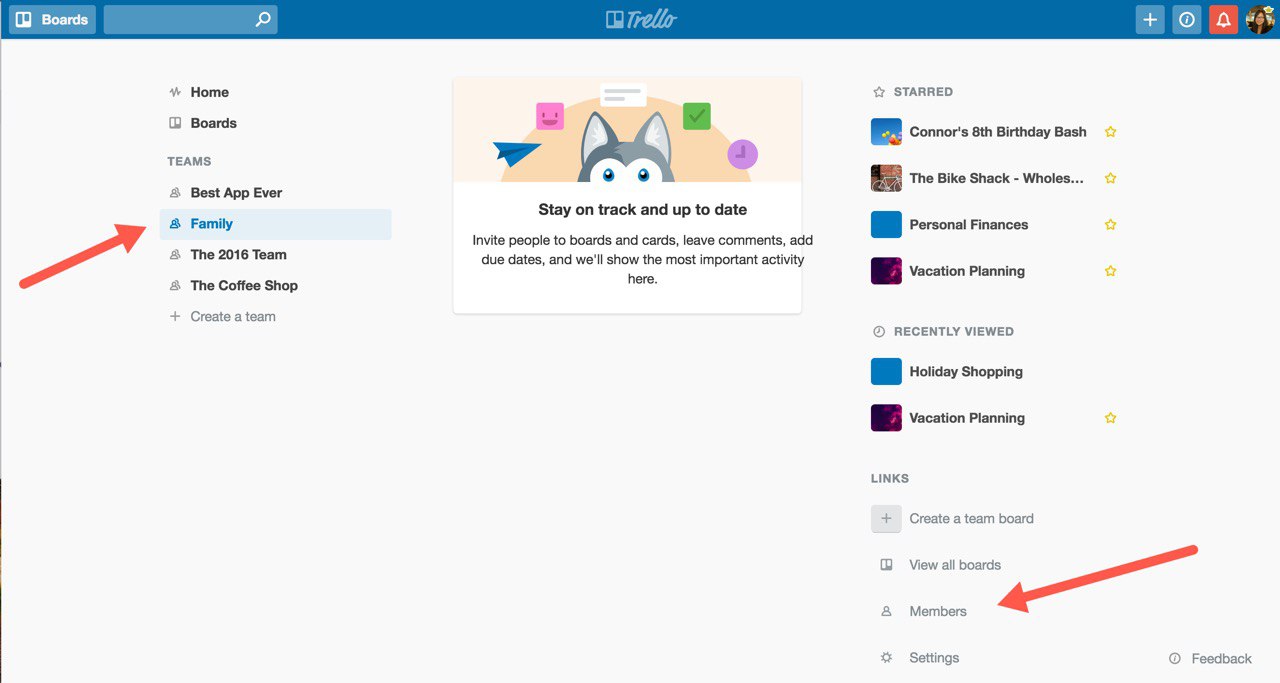
Task: Open The Bike Shack board
Action: coord(997,178)
